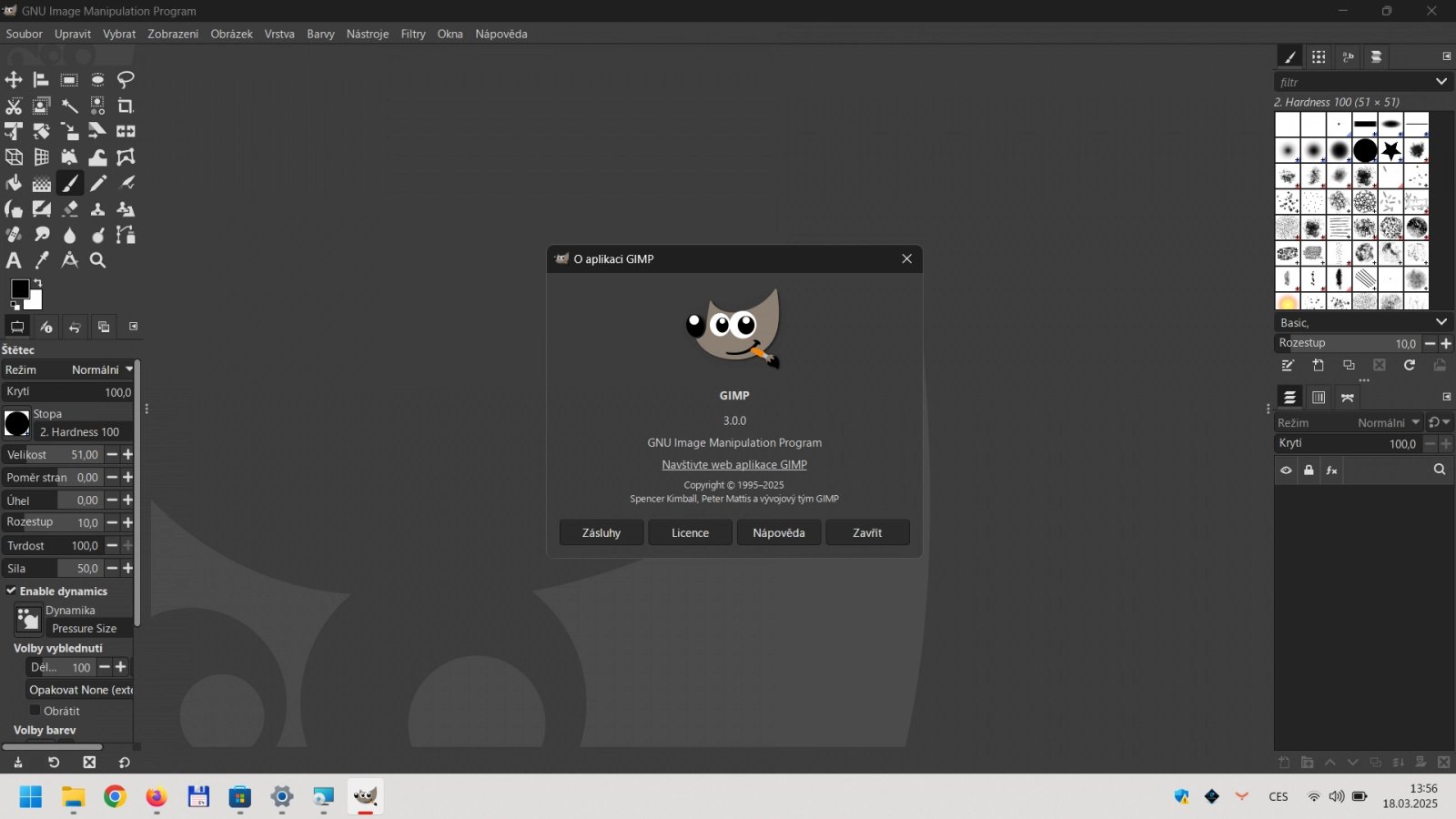Open the Filtry menu
Screen dimensions: 1456x819
click(413, 34)
